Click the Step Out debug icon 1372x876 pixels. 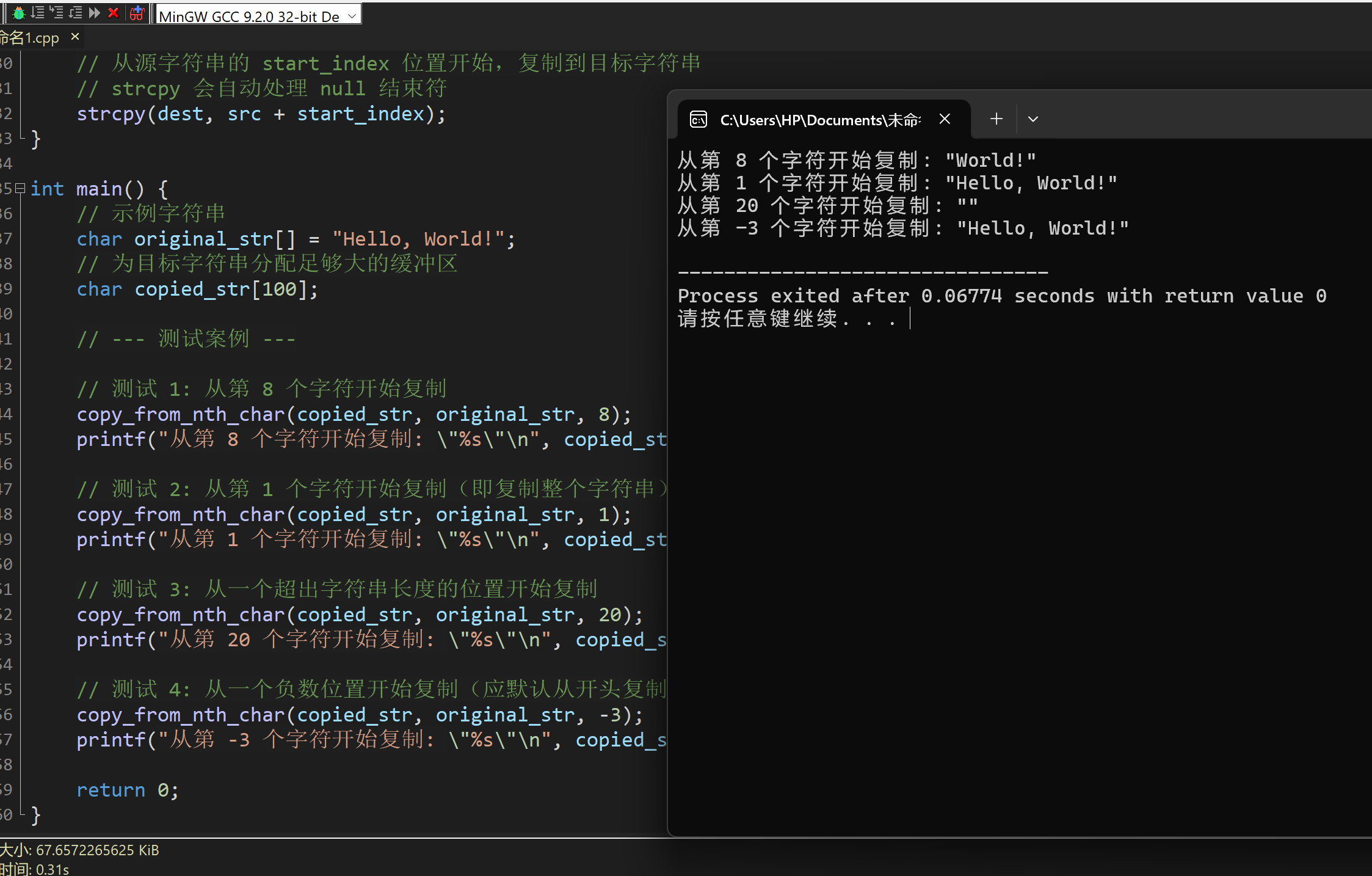point(75,13)
